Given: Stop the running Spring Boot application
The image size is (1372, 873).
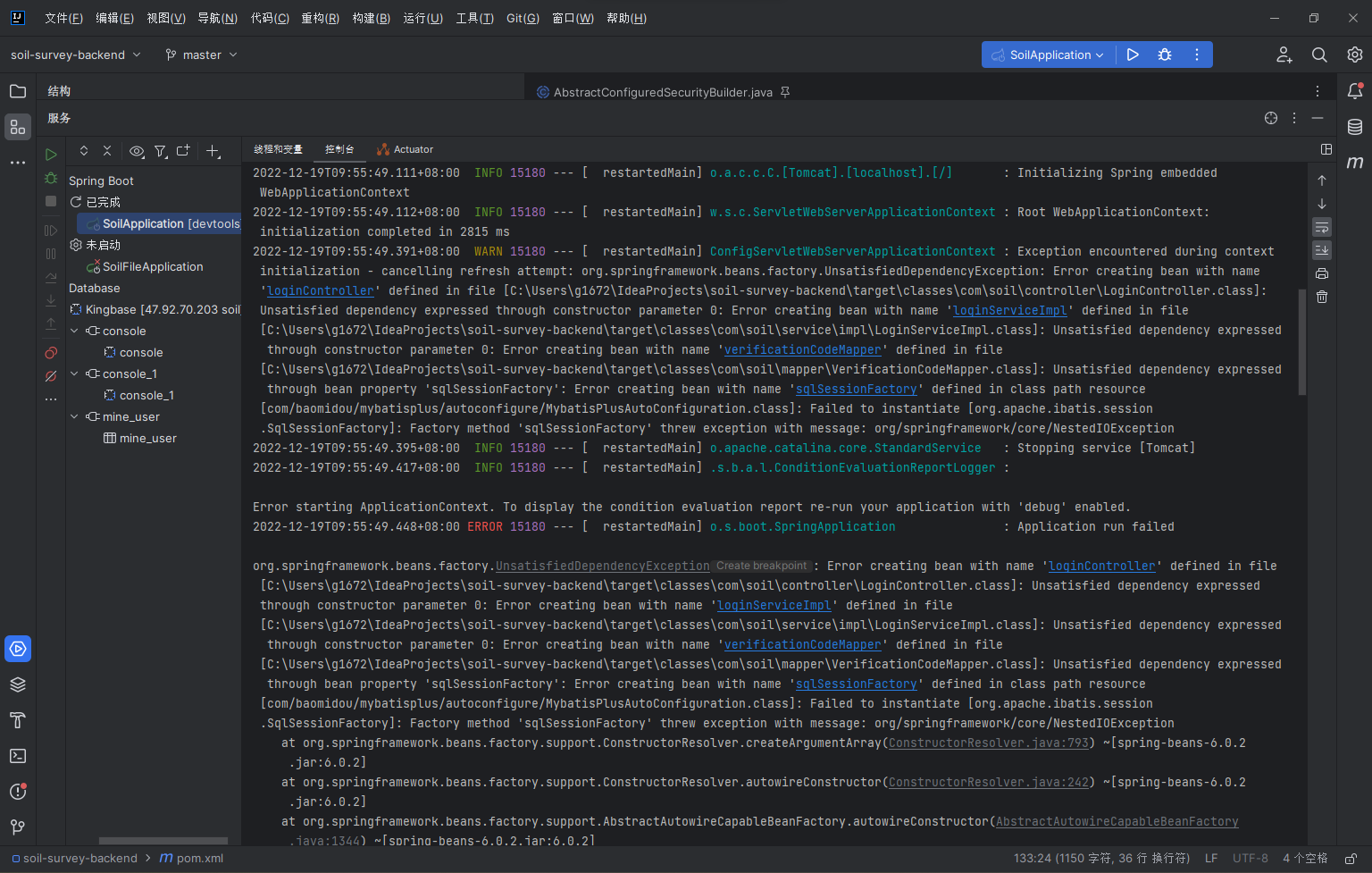Looking at the screenshot, I should click(x=51, y=201).
